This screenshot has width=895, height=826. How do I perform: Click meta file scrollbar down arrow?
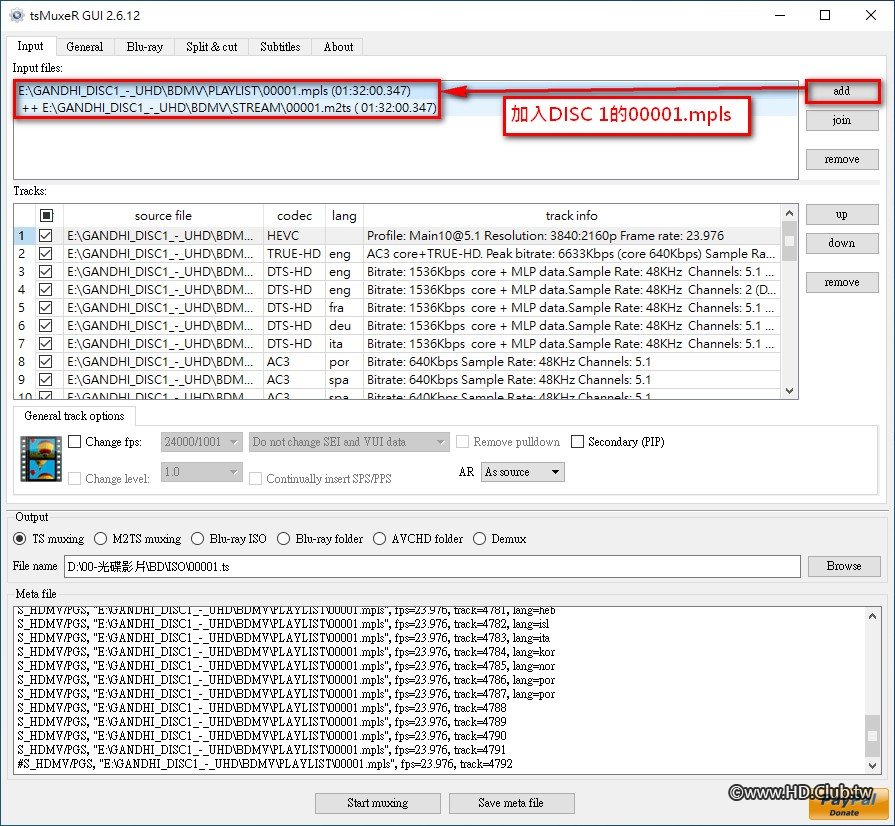pyautogui.click(x=873, y=765)
